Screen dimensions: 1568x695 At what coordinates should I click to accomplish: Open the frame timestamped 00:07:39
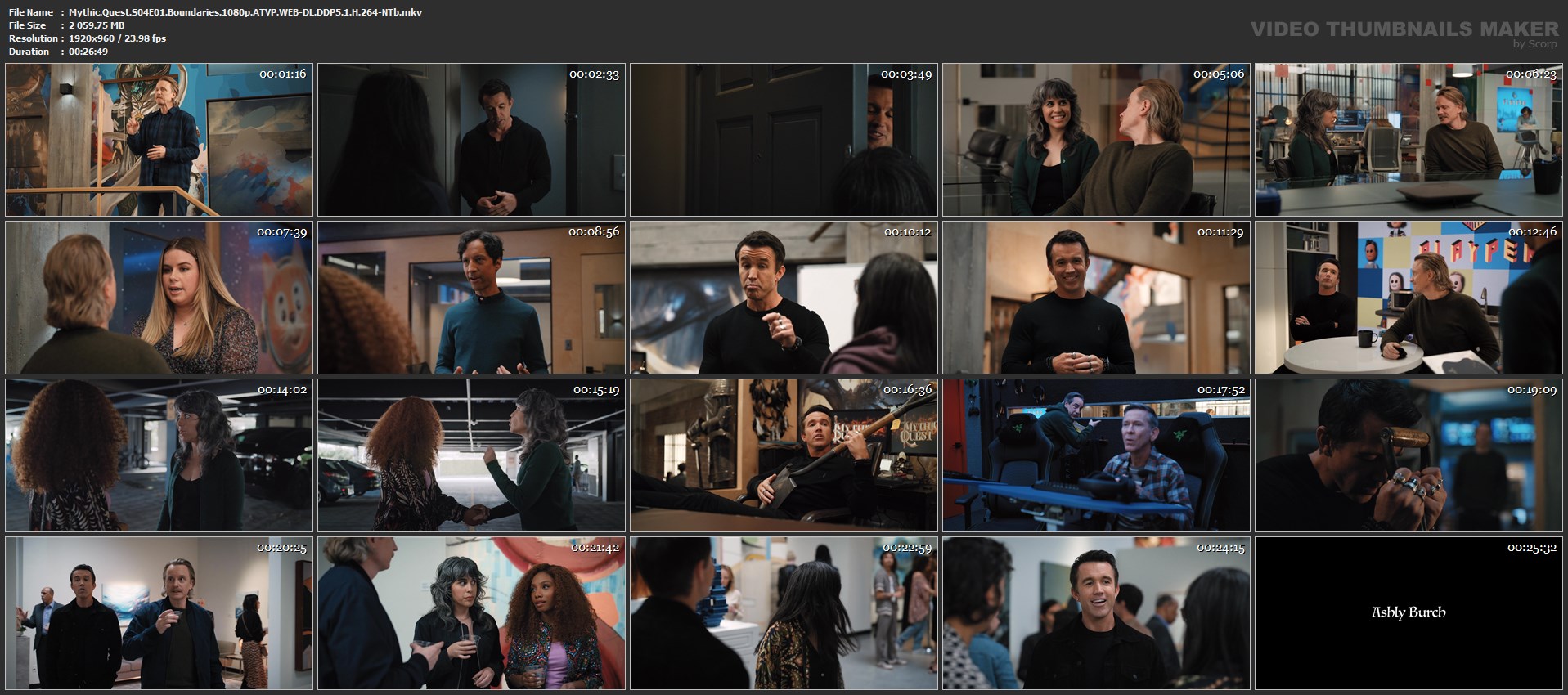click(159, 298)
